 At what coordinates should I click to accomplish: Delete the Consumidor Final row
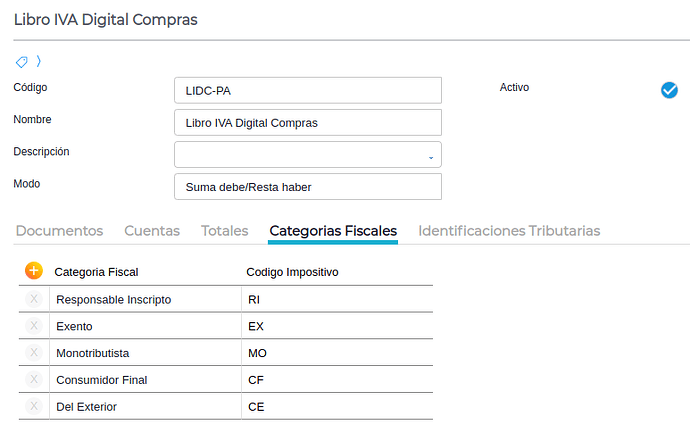(33, 380)
